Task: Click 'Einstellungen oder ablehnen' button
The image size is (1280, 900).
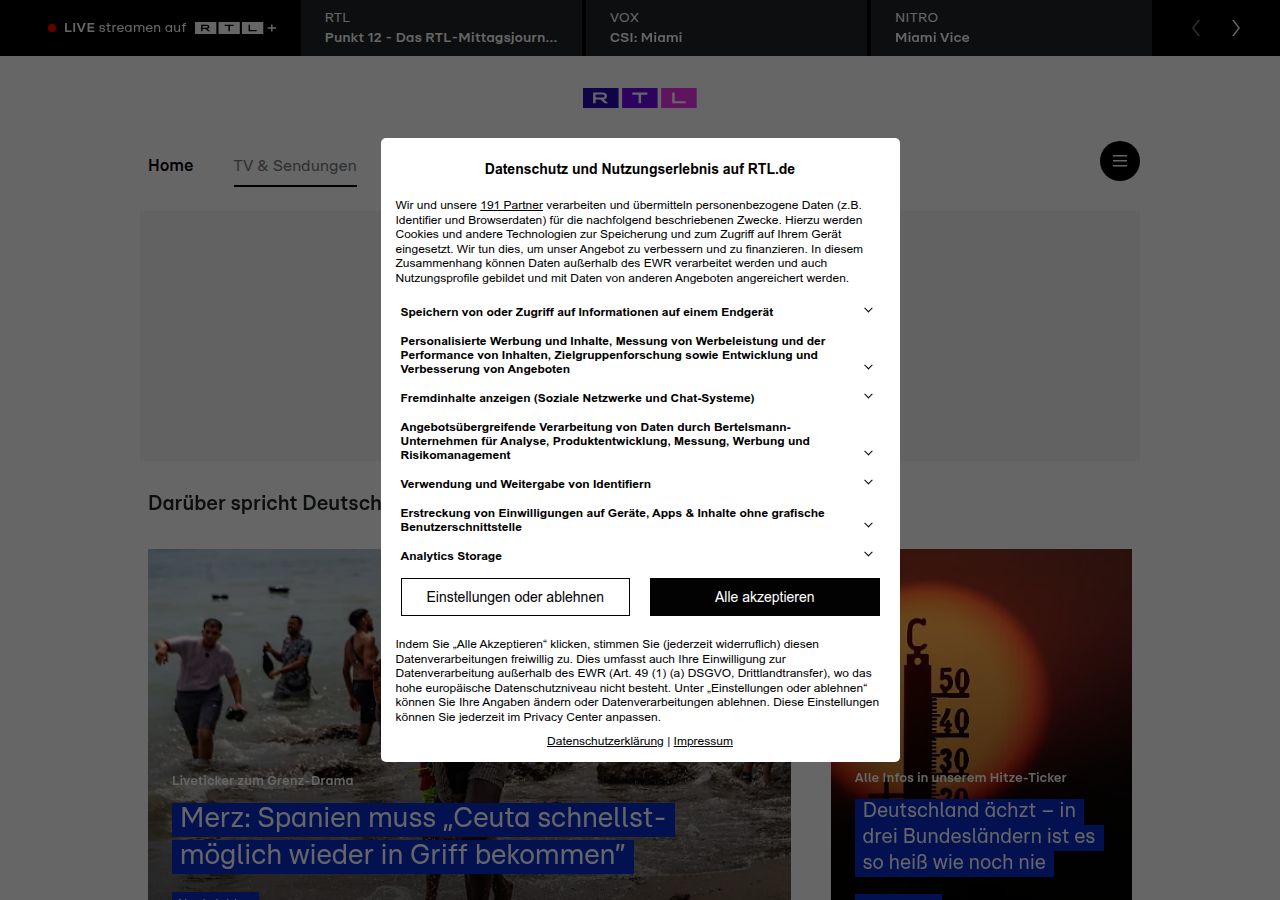Action: [515, 597]
